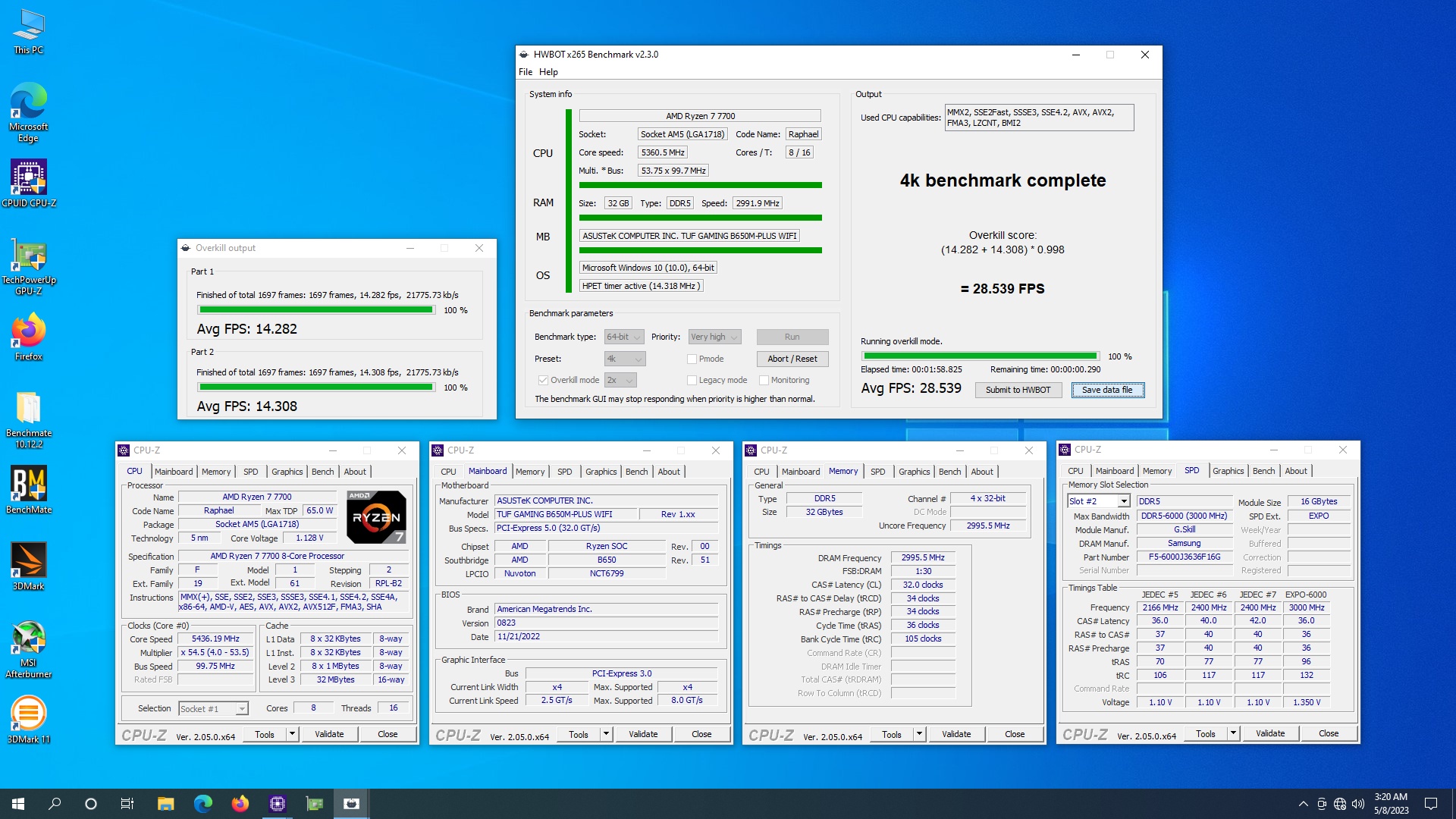The height and width of the screenshot is (819, 1456).
Task: Open Preset 4k dropdown
Action: 625,359
